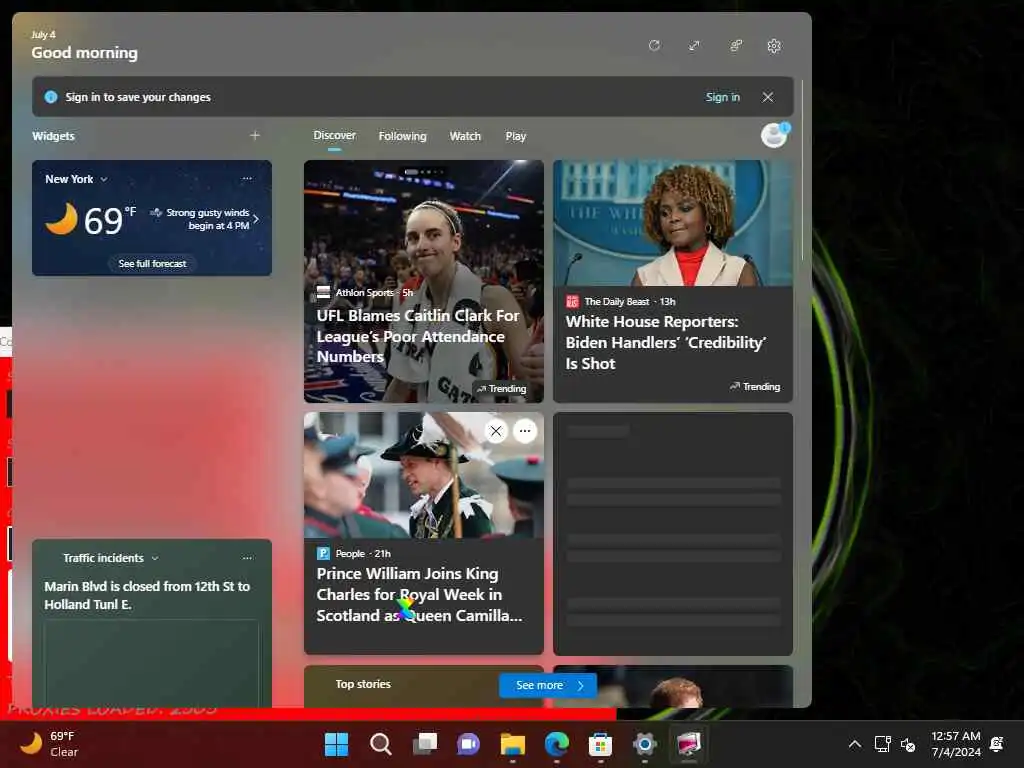Image resolution: width=1024 pixels, height=768 pixels.
Task: Open the personalize feed icon in header
Action: (x=736, y=45)
